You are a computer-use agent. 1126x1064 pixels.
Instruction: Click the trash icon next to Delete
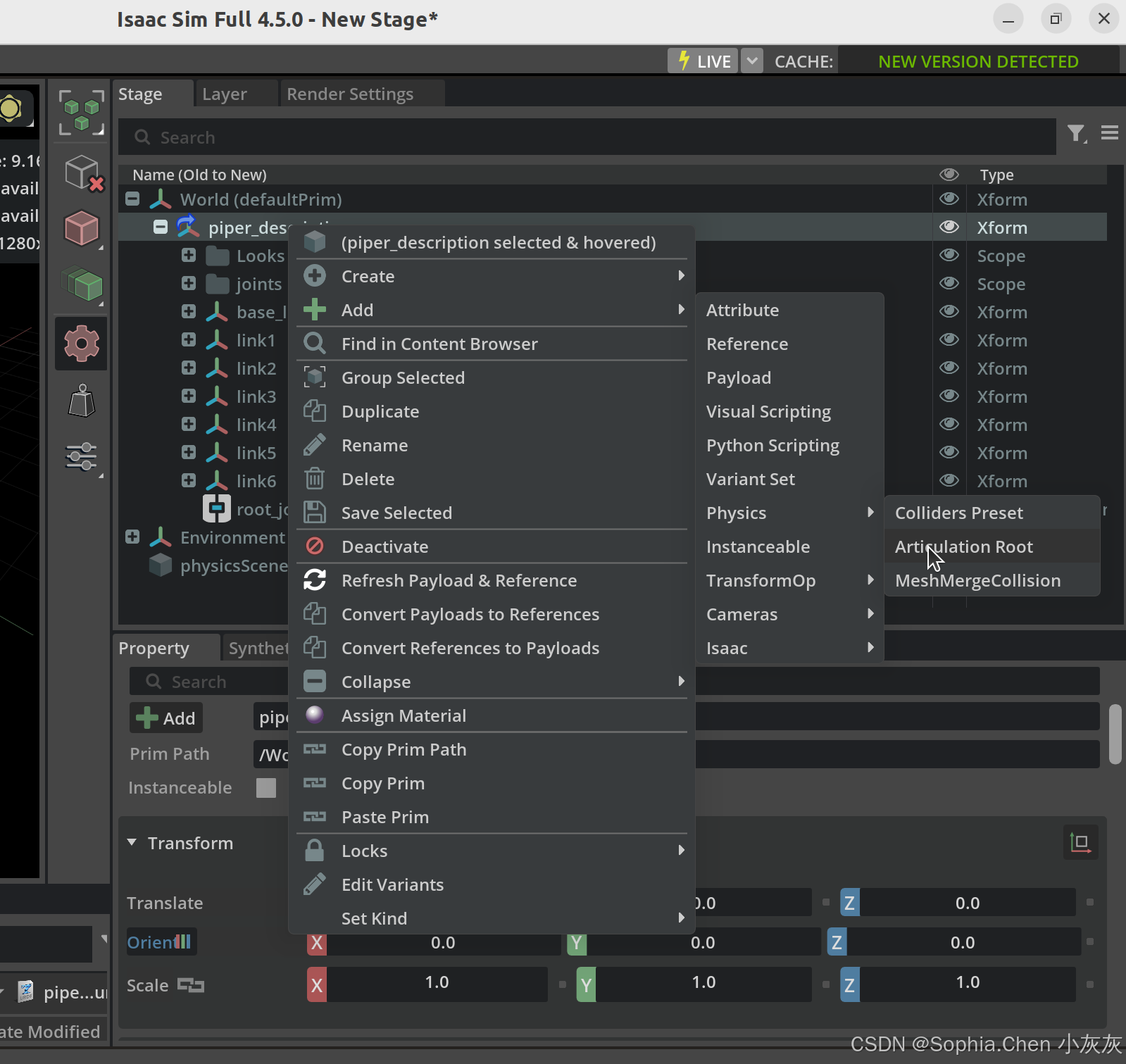pyautogui.click(x=315, y=479)
